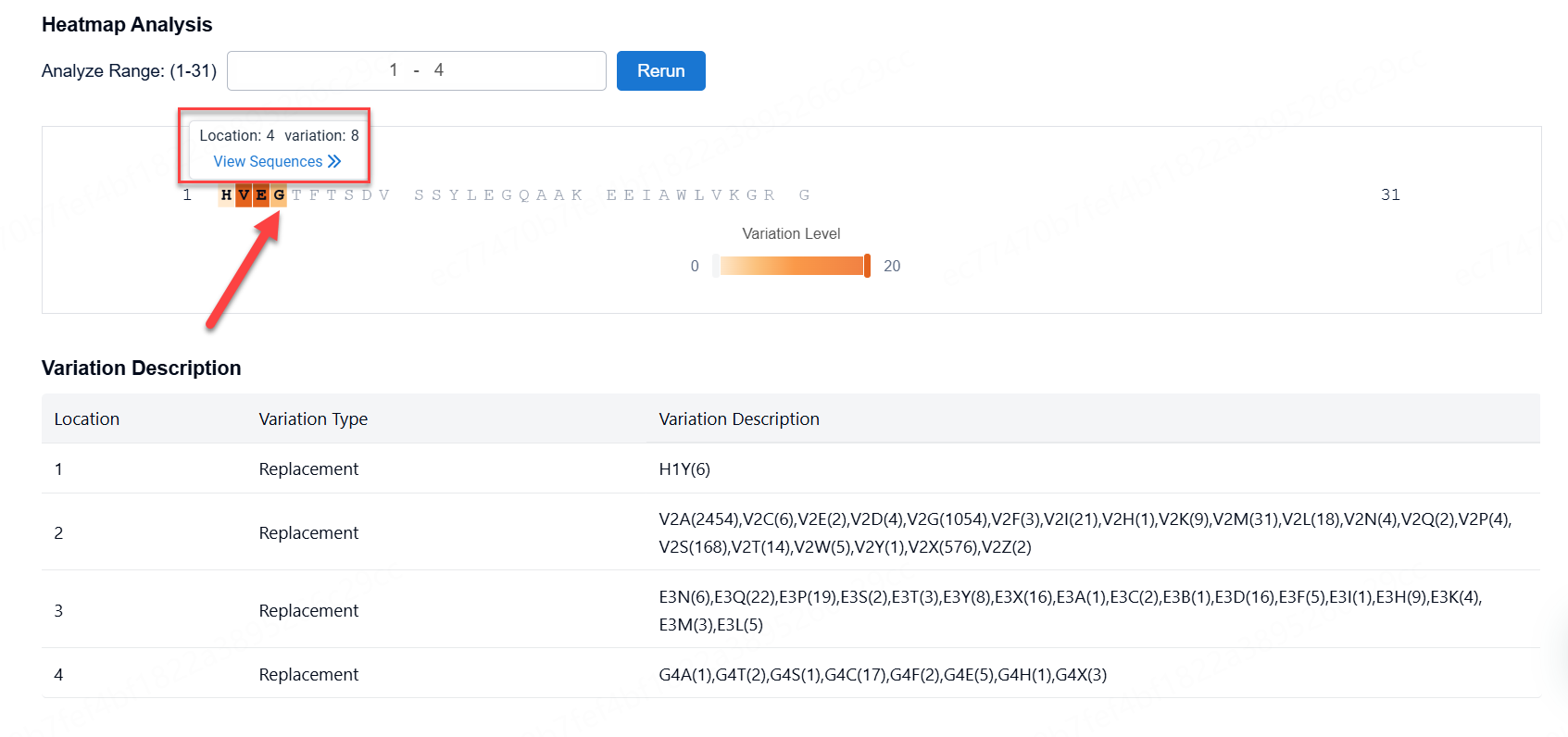Select the highlighted H residue cell
The height and width of the screenshot is (737, 1568).
pyautogui.click(x=227, y=195)
